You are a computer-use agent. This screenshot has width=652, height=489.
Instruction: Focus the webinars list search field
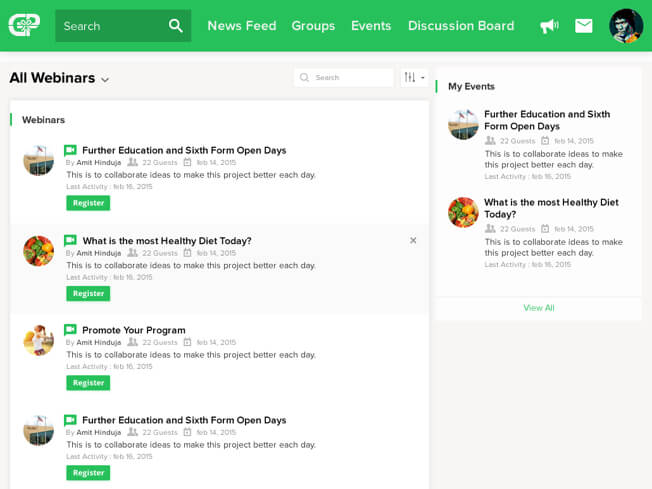(x=343, y=77)
